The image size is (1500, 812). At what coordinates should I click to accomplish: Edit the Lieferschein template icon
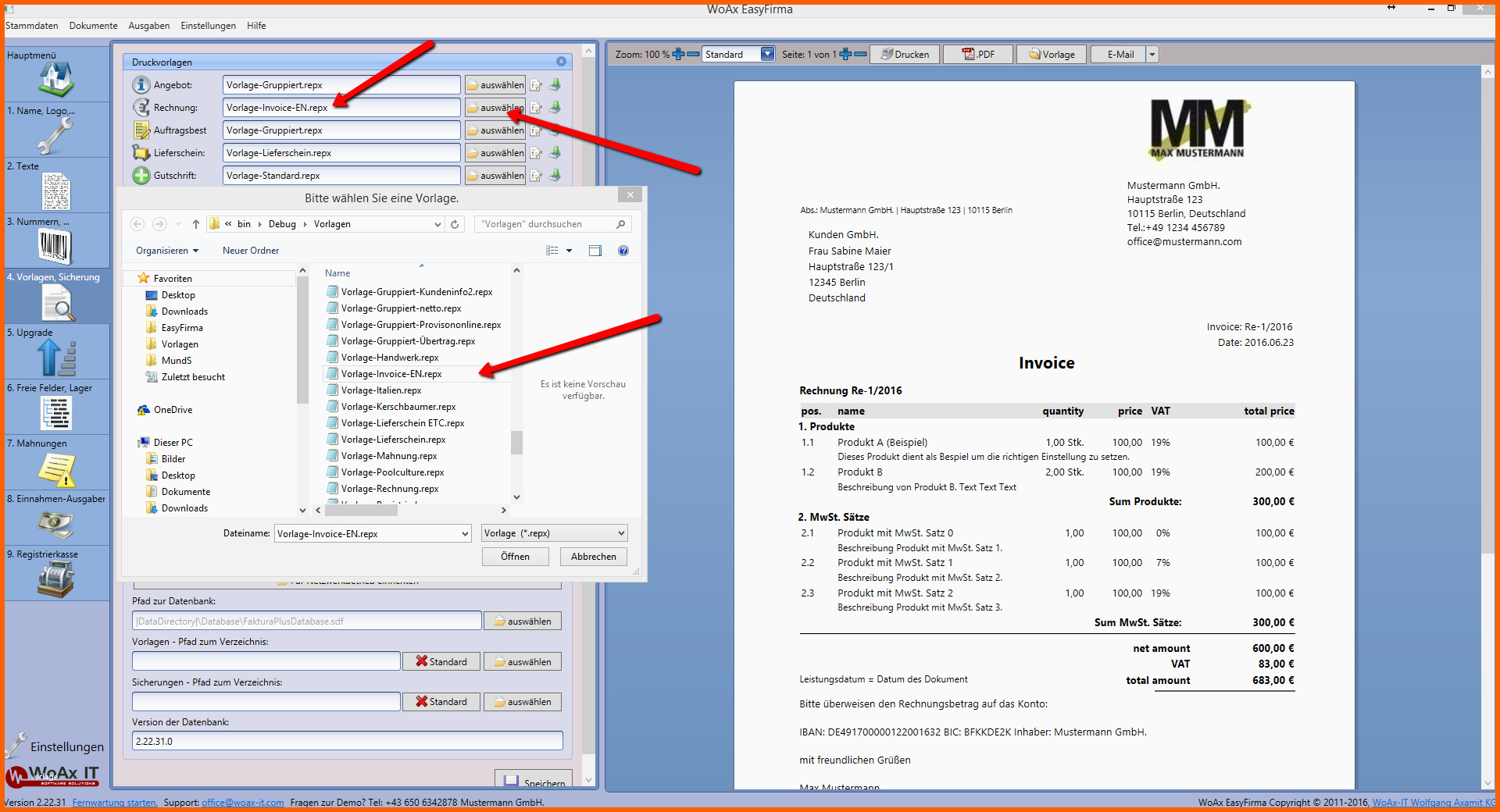point(536,153)
